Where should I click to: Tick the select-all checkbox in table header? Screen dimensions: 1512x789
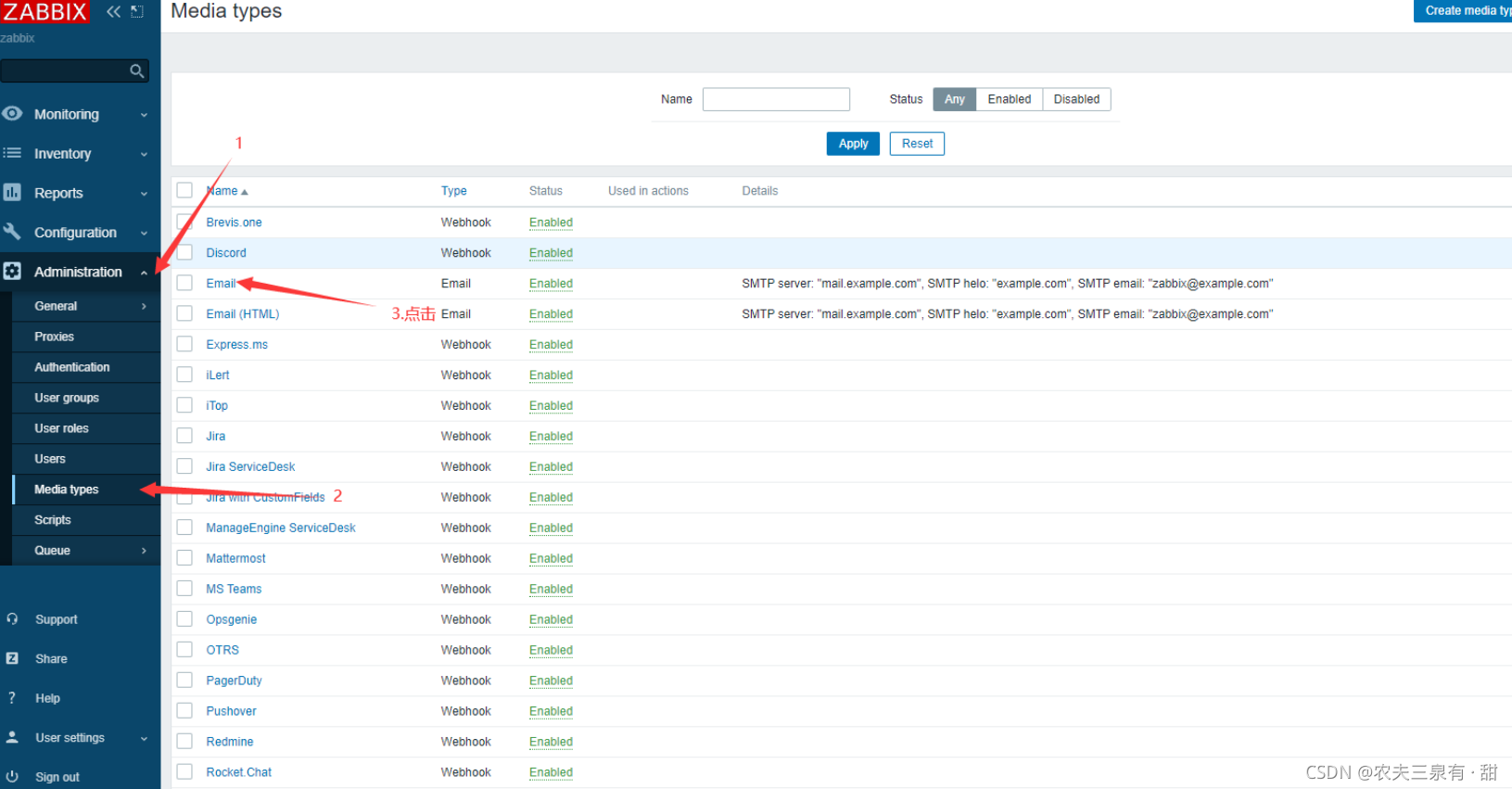tap(184, 190)
